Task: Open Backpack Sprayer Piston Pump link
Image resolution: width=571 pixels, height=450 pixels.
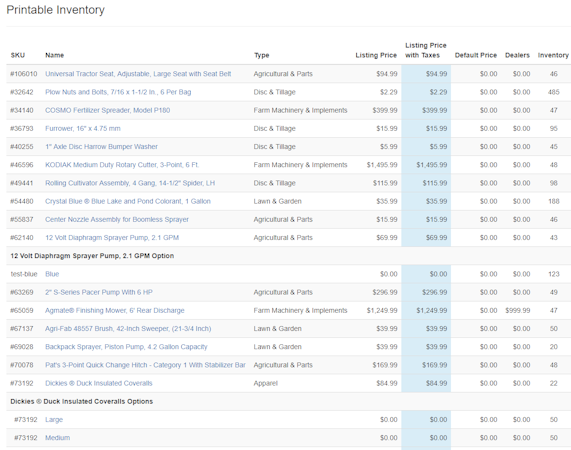Action: 126,347
